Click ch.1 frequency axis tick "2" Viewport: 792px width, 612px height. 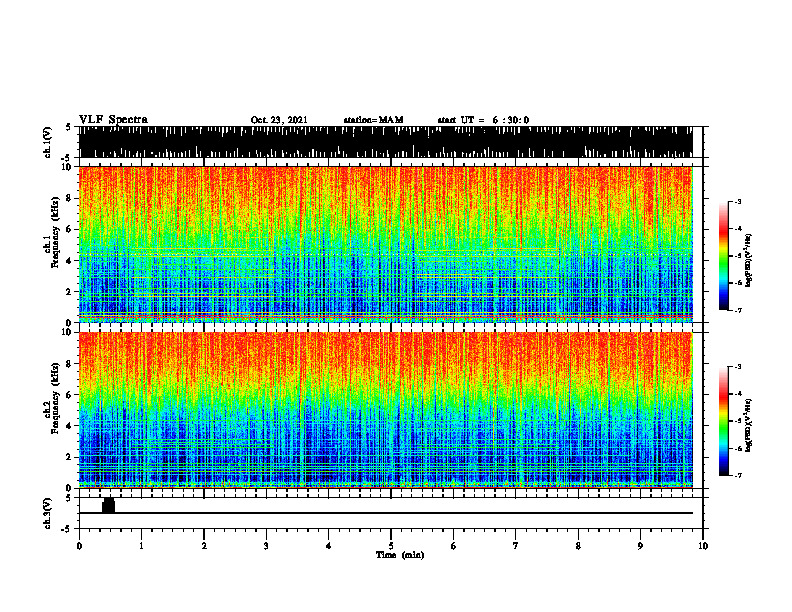71,291
